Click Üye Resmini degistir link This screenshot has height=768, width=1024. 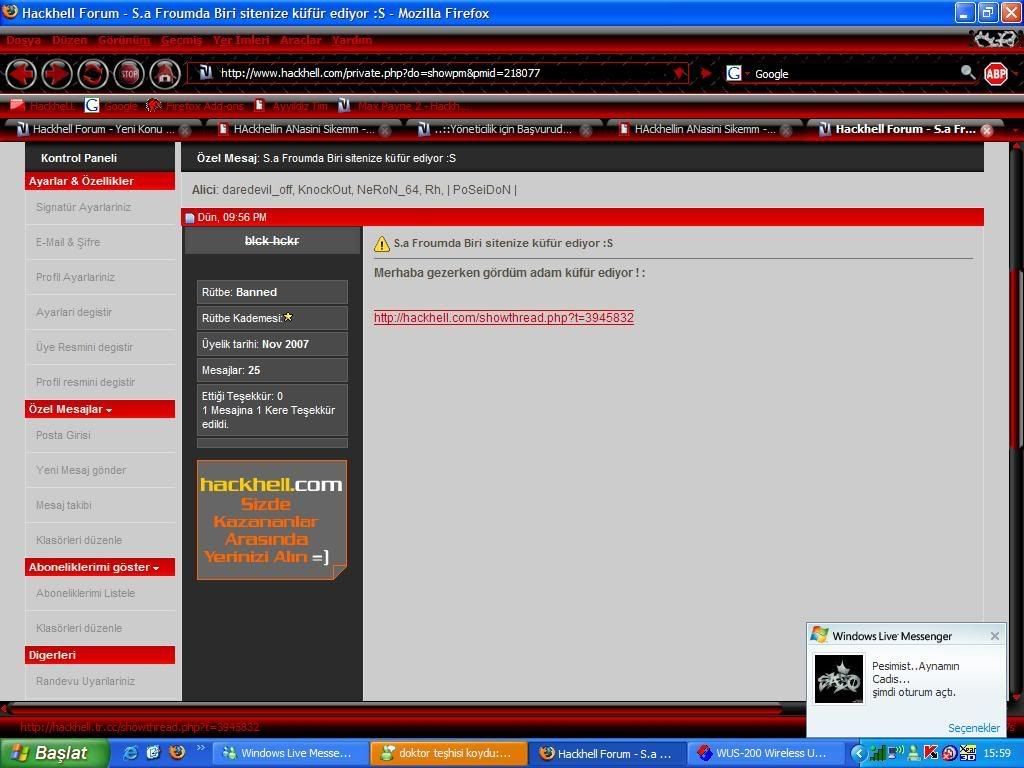pos(84,347)
